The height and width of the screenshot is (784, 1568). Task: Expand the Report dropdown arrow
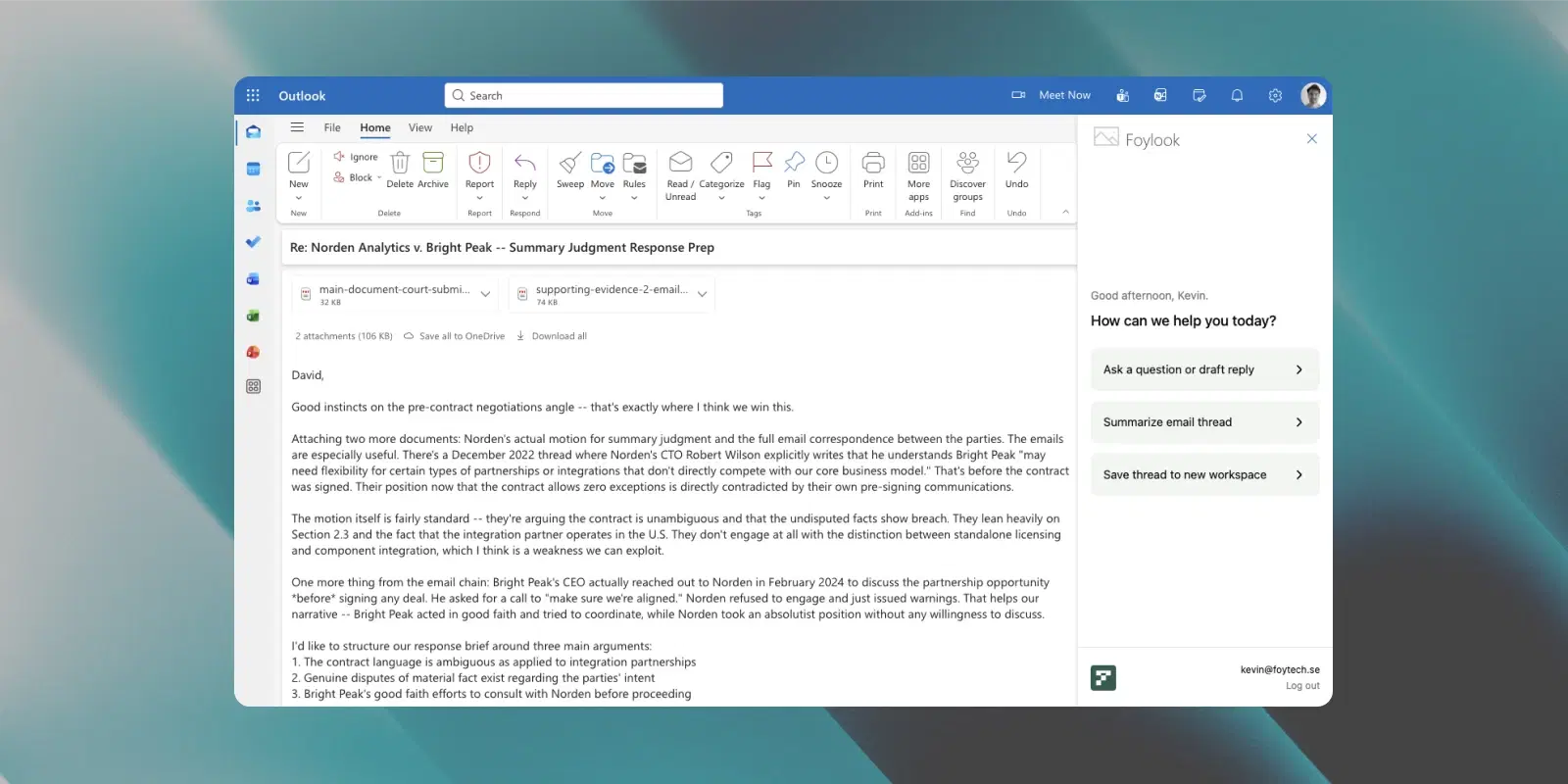(479, 198)
